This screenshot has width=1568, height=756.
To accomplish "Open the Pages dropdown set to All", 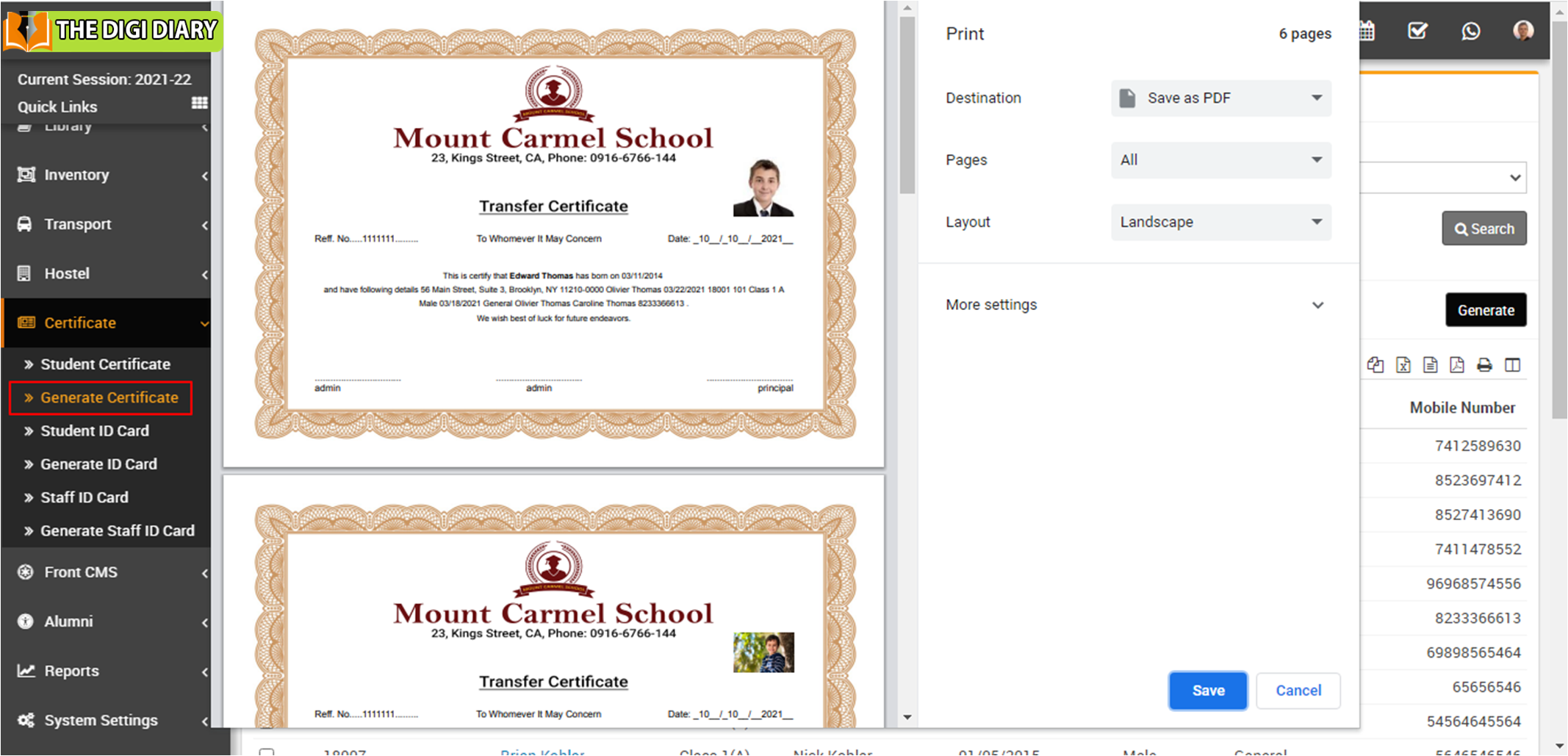I will pyautogui.click(x=1220, y=160).
